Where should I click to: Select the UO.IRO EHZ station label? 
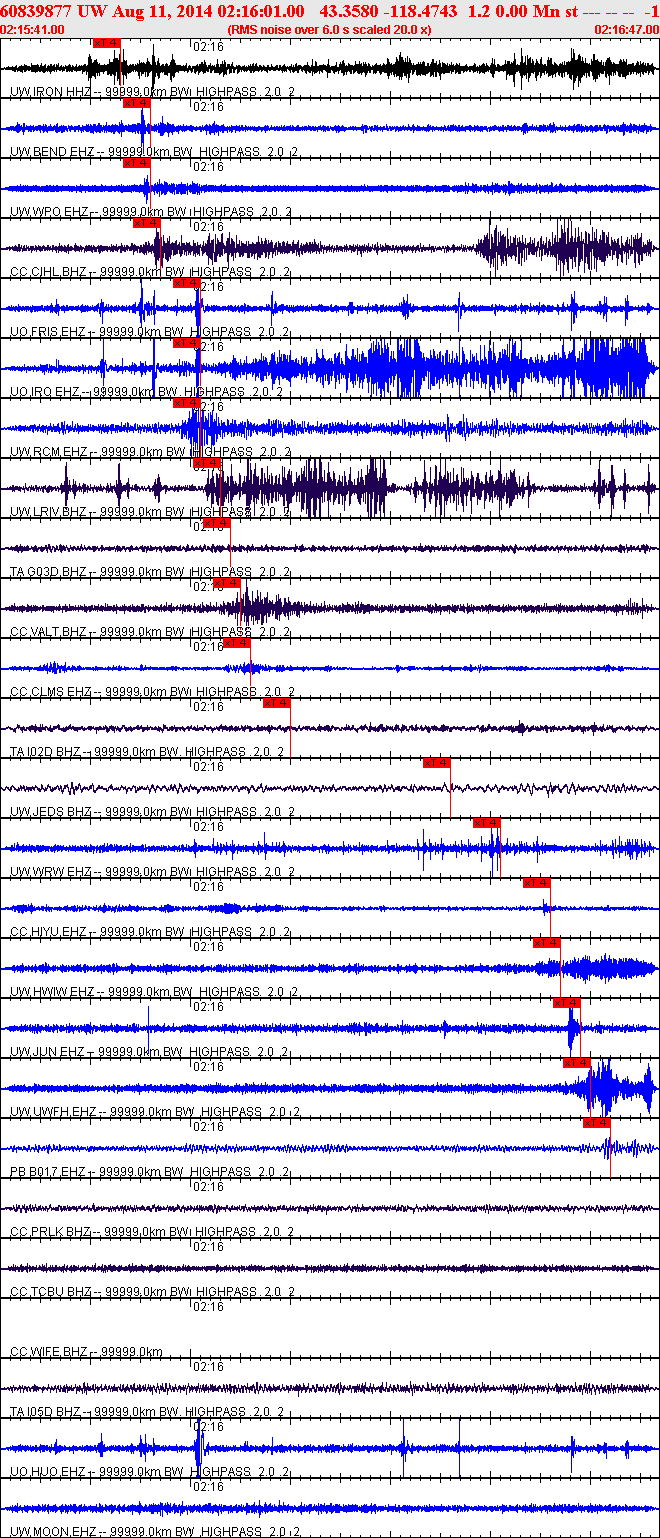[43, 392]
